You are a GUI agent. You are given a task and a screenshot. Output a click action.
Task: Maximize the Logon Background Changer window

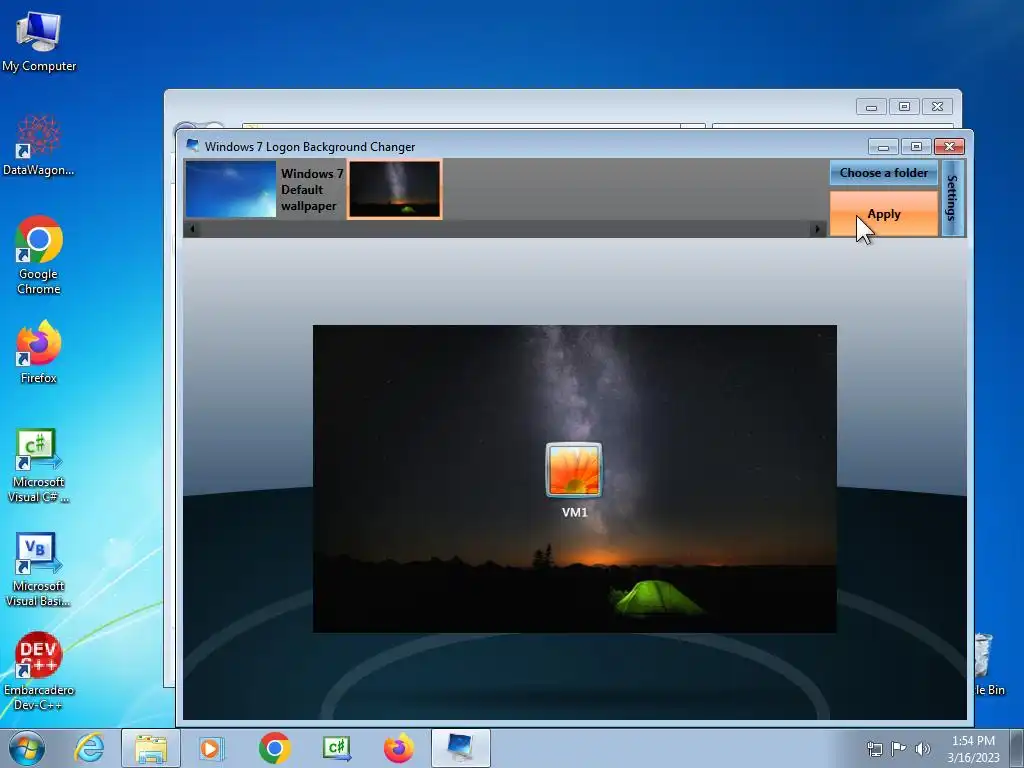pos(916,147)
